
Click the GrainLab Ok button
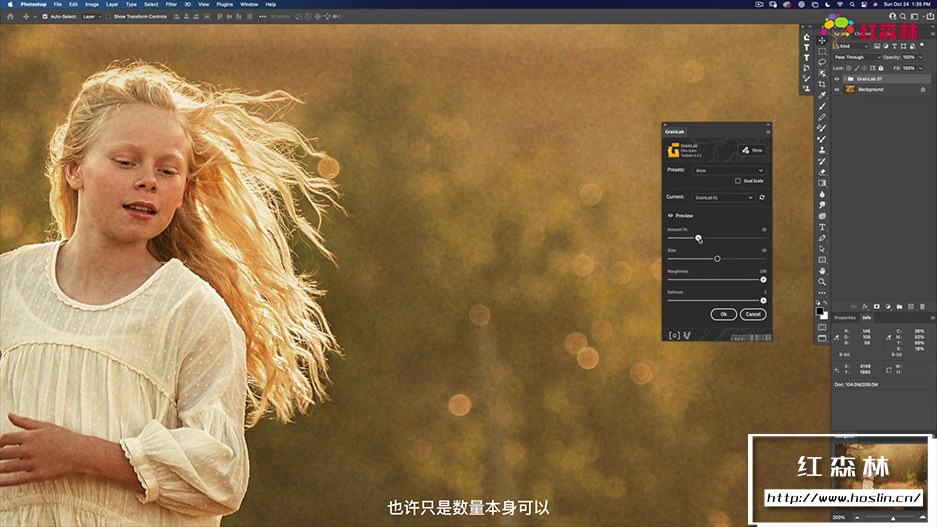pos(723,314)
